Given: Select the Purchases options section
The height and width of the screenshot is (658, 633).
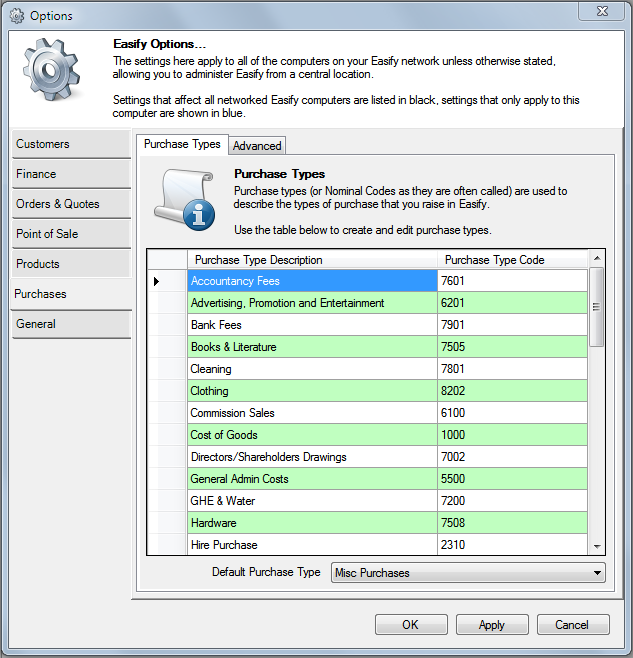Looking at the screenshot, I should tap(71, 294).
